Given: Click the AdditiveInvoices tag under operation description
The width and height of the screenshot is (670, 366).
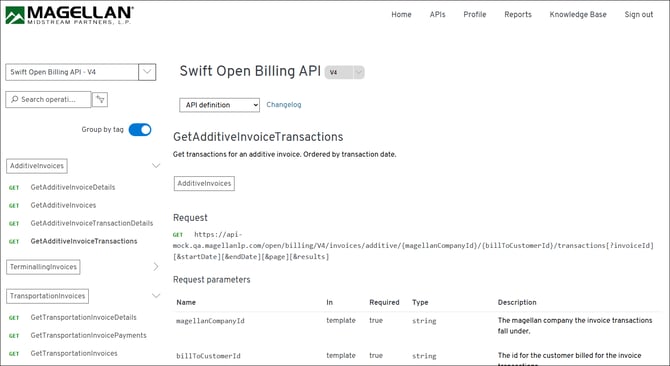Looking at the screenshot, I should tap(204, 183).
